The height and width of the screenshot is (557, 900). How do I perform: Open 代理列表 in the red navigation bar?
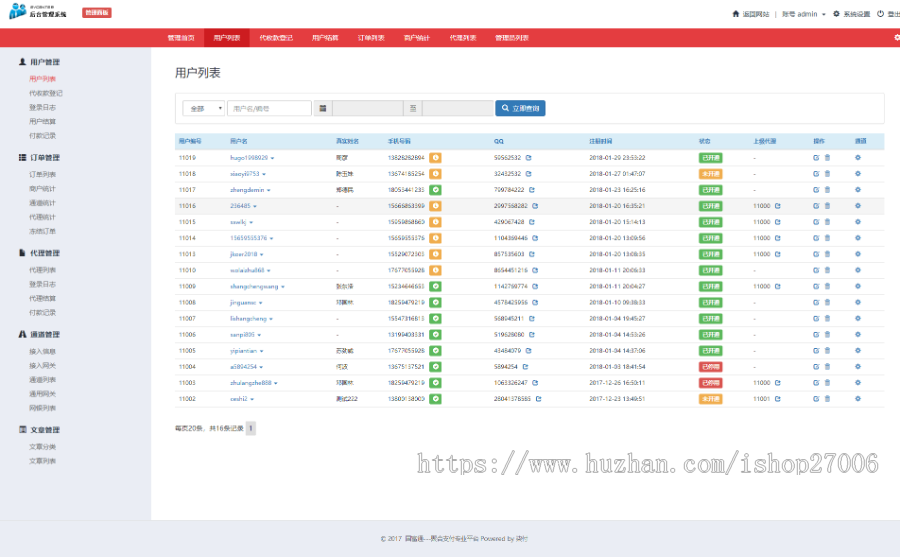click(463, 38)
